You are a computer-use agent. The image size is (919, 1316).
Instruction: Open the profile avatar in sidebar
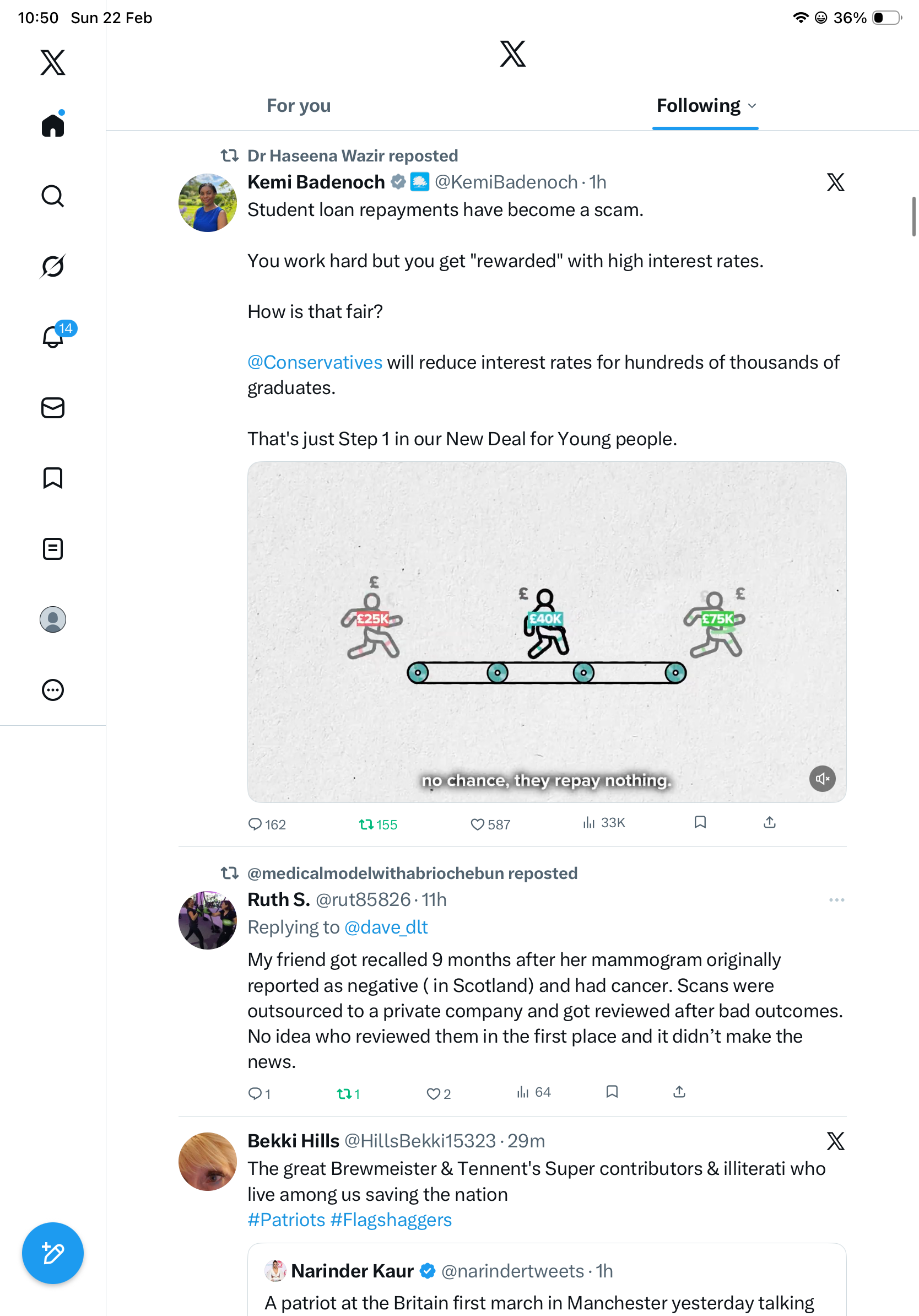point(53,619)
